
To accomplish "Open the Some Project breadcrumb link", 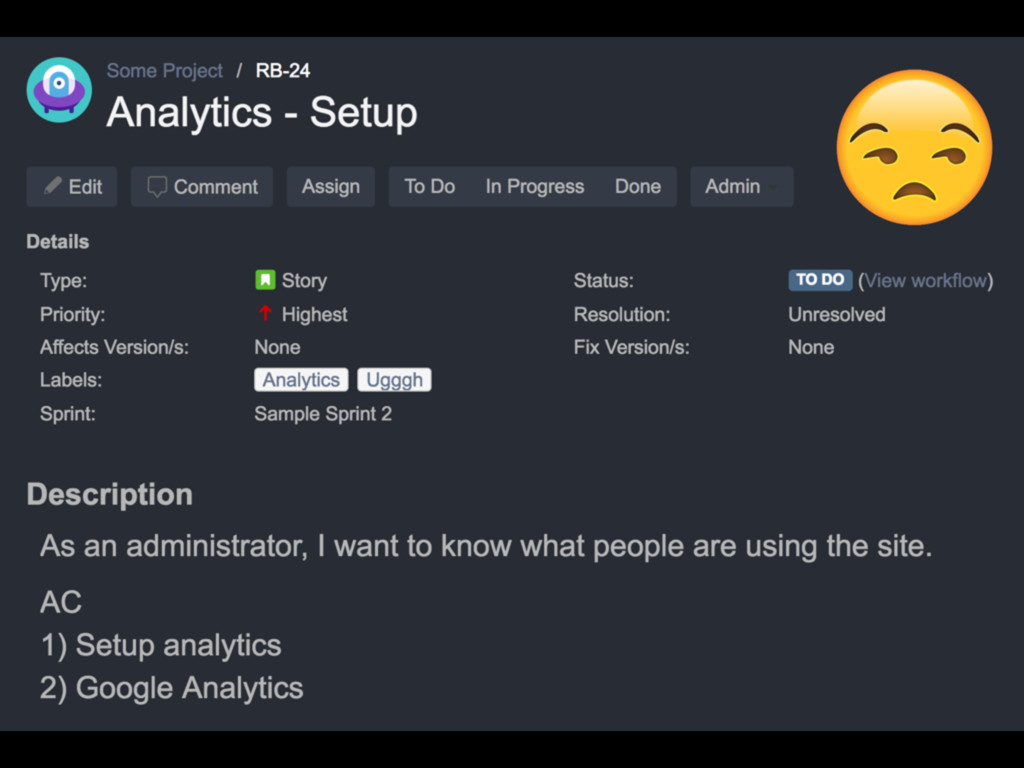I will pos(165,71).
